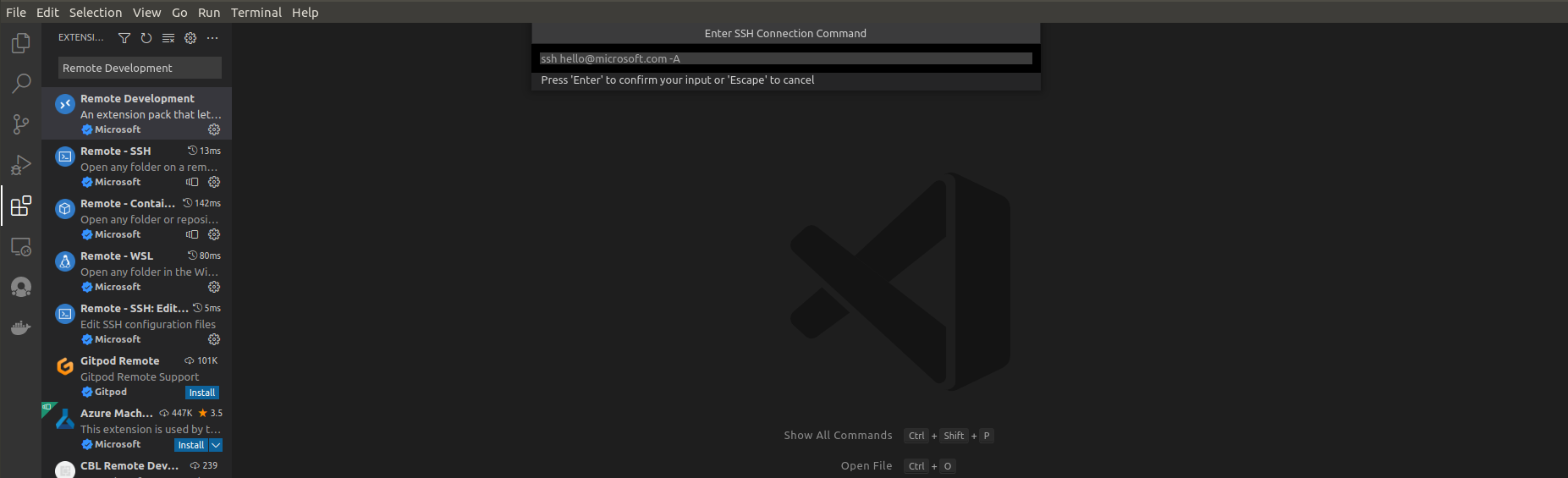1568x478 pixels.
Task: Open Extensions views and more actions menu
Action: (x=212, y=38)
